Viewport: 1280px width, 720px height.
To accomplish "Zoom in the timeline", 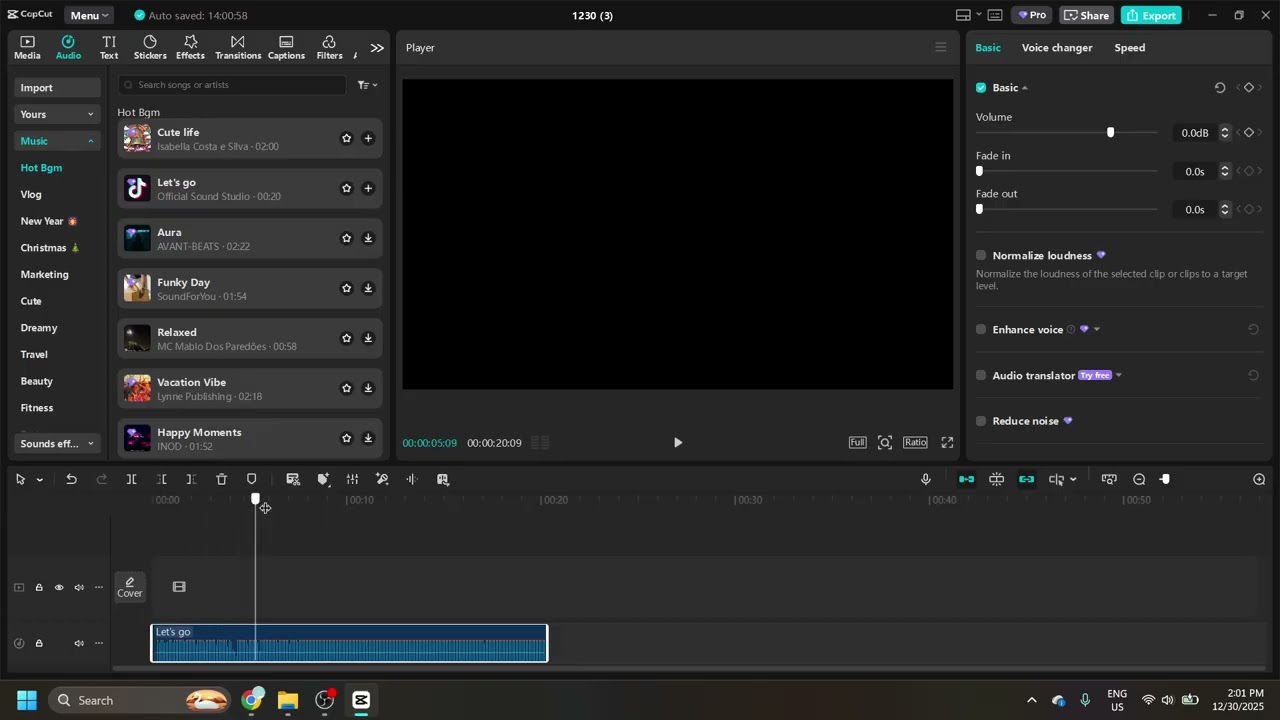I will [1259, 480].
